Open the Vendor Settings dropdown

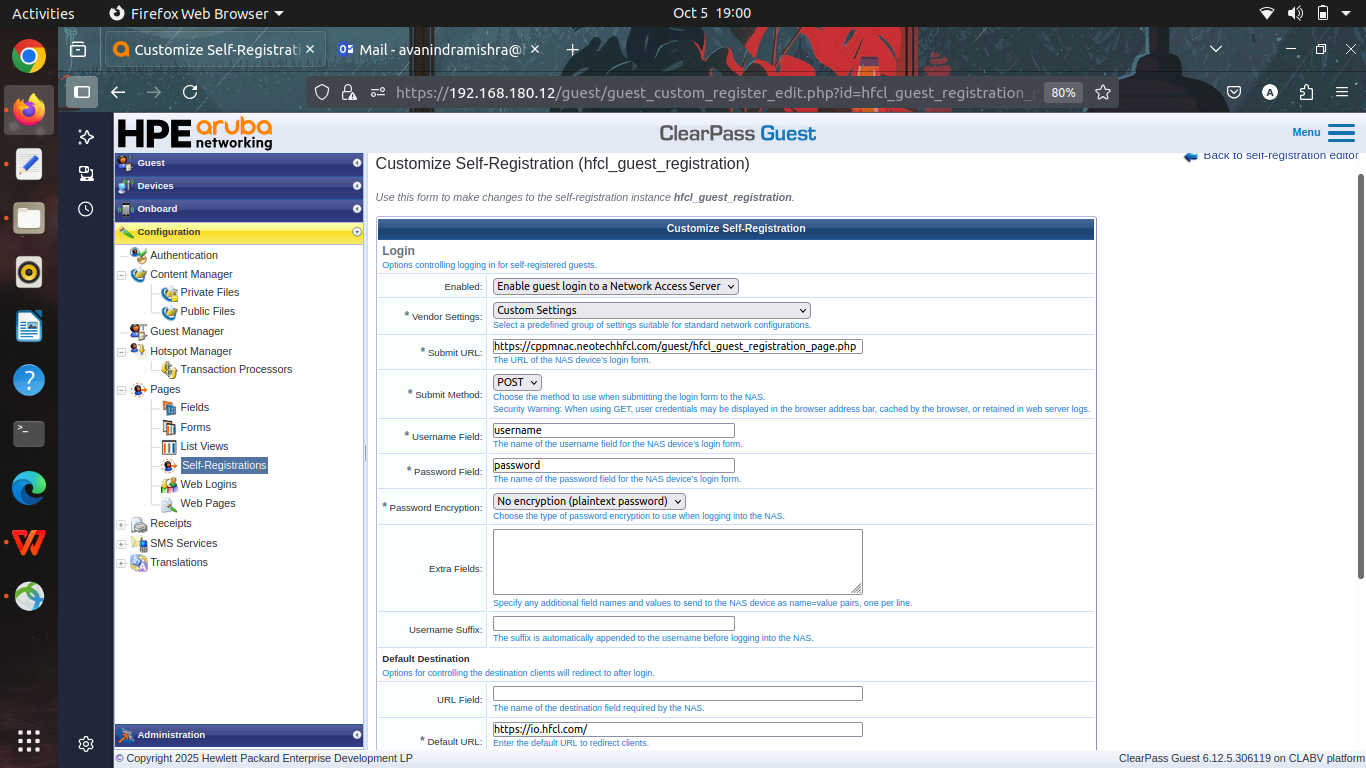652,310
